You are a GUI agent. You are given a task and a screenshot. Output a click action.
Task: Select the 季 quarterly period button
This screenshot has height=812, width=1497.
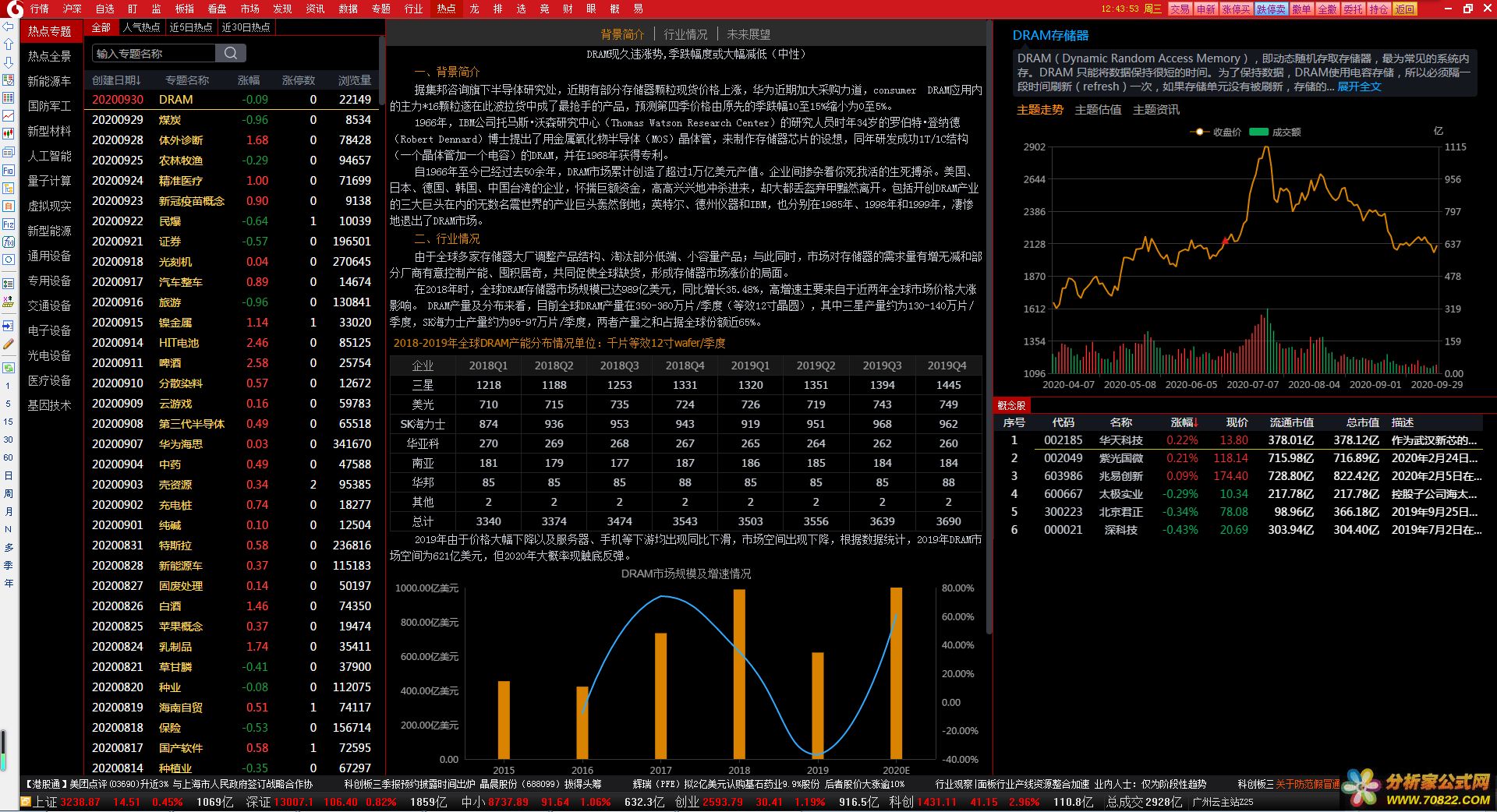9,565
